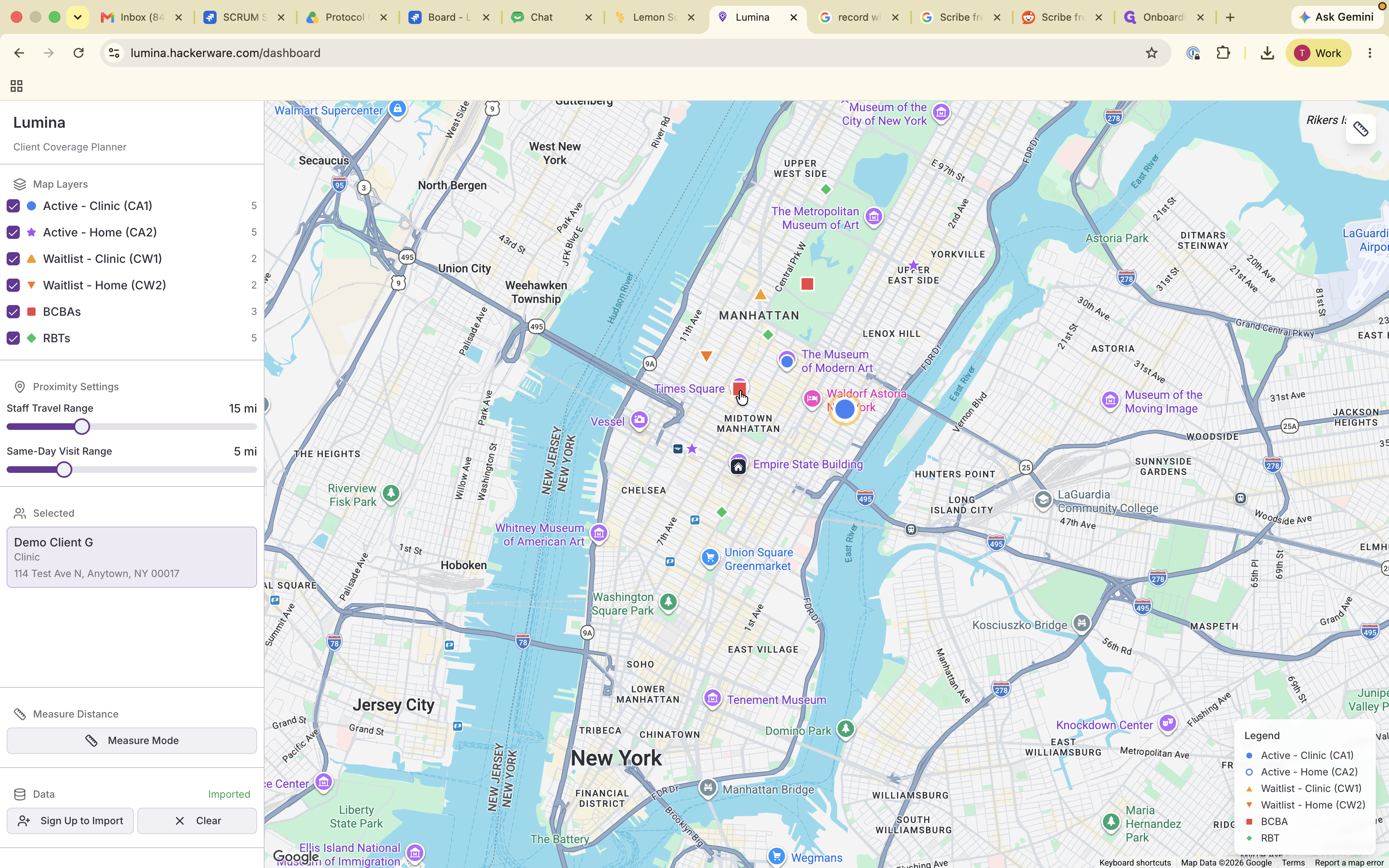Click the orange Waitlist Clinic triangle marker
The image size is (1389, 868).
tap(760, 294)
